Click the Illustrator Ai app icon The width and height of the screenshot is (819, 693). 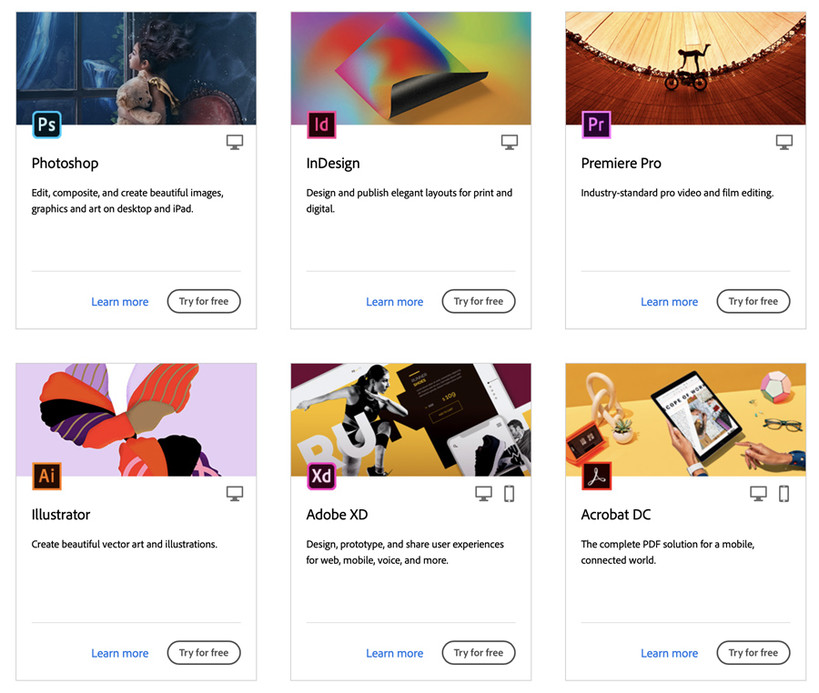pyautogui.click(x=46, y=476)
